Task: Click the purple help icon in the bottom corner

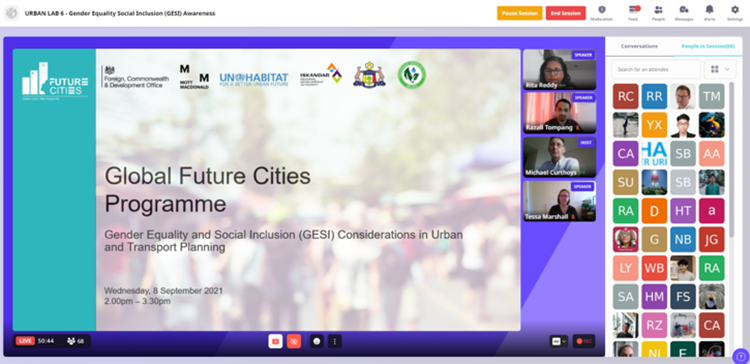Action: pos(740,356)
